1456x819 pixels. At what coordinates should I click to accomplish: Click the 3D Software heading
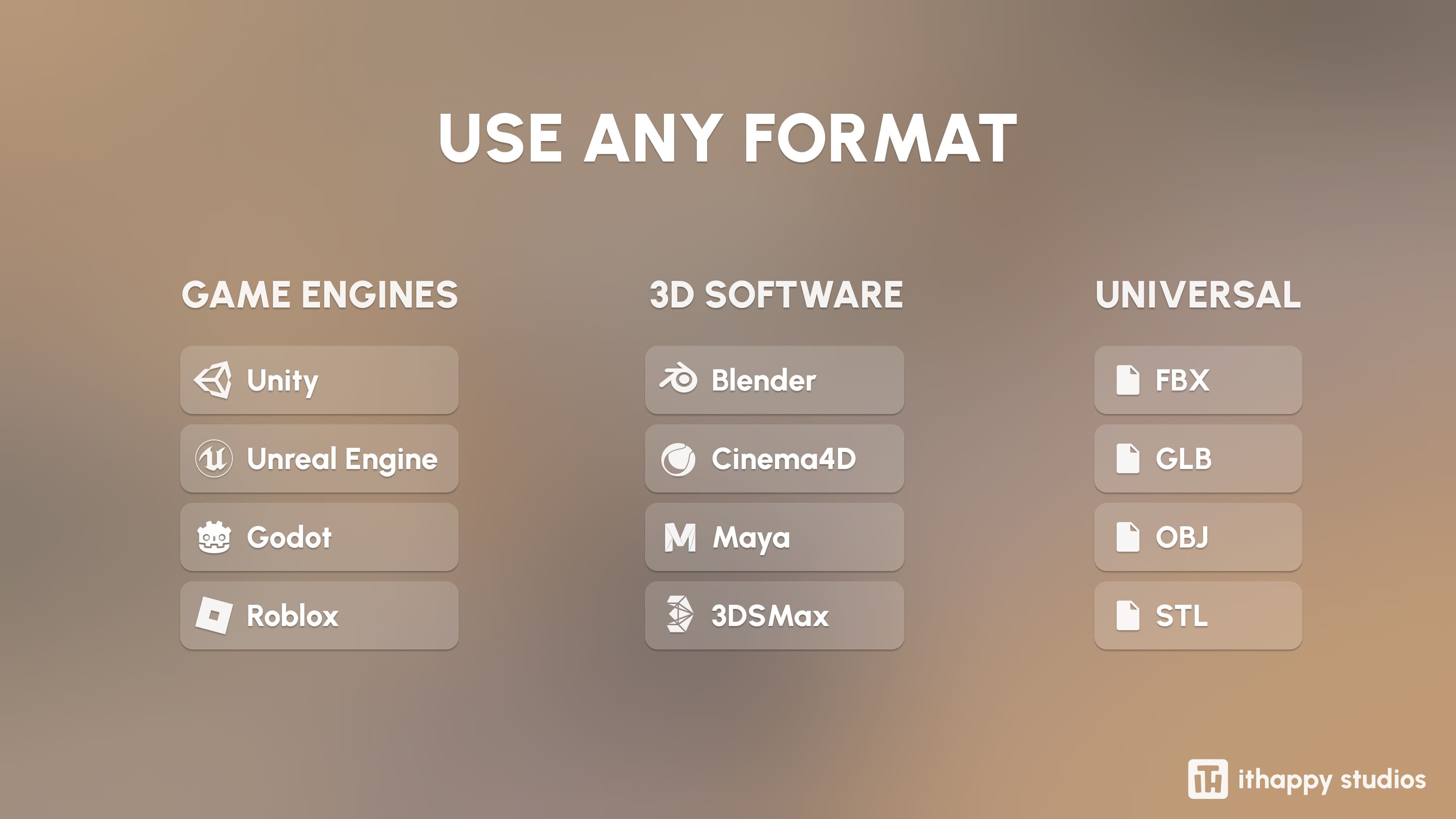pyautogui.click(x=776, y=295)
